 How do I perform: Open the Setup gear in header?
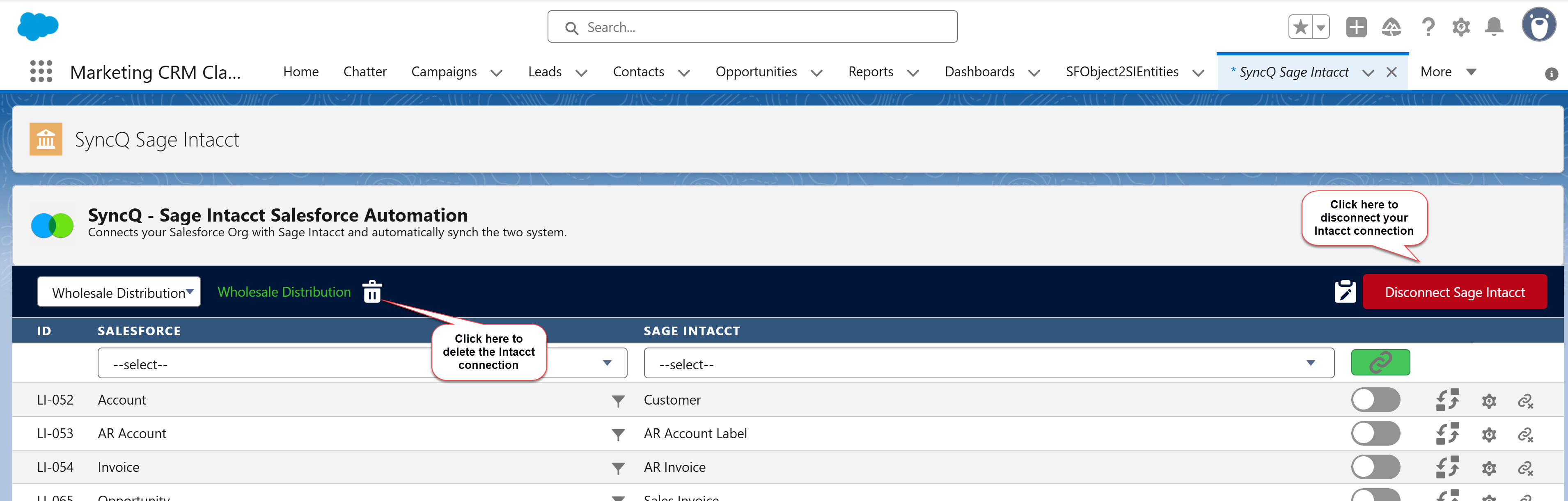pyautogui.click(x=1461, y=27)
